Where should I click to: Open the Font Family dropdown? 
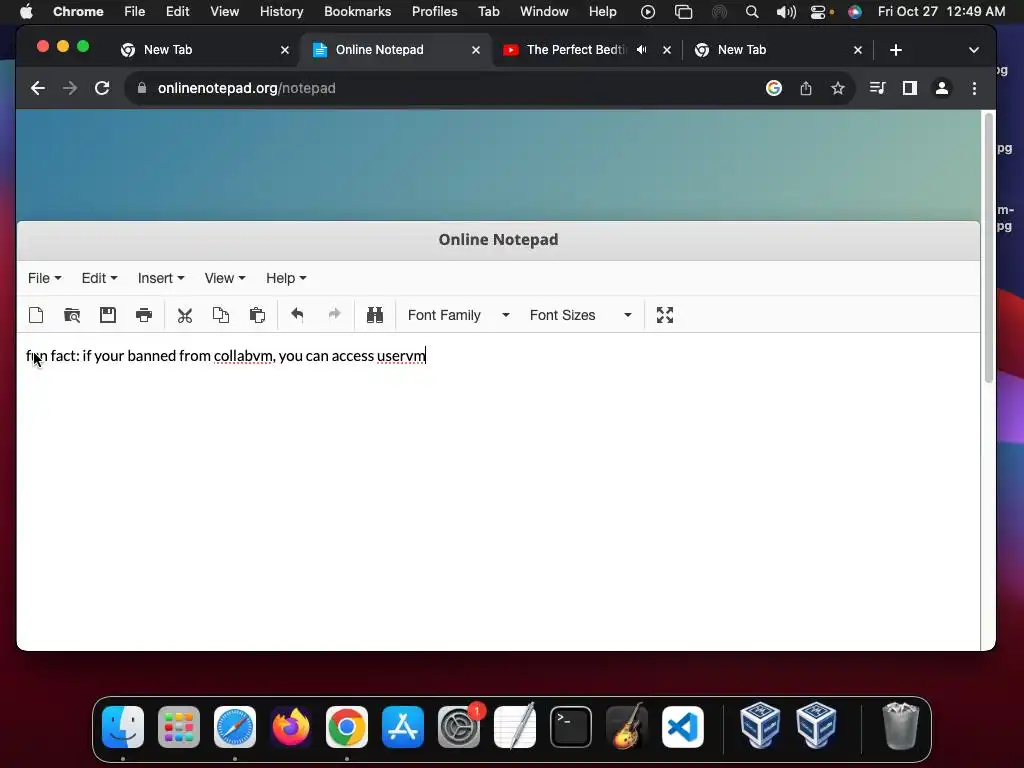[458, 315]
